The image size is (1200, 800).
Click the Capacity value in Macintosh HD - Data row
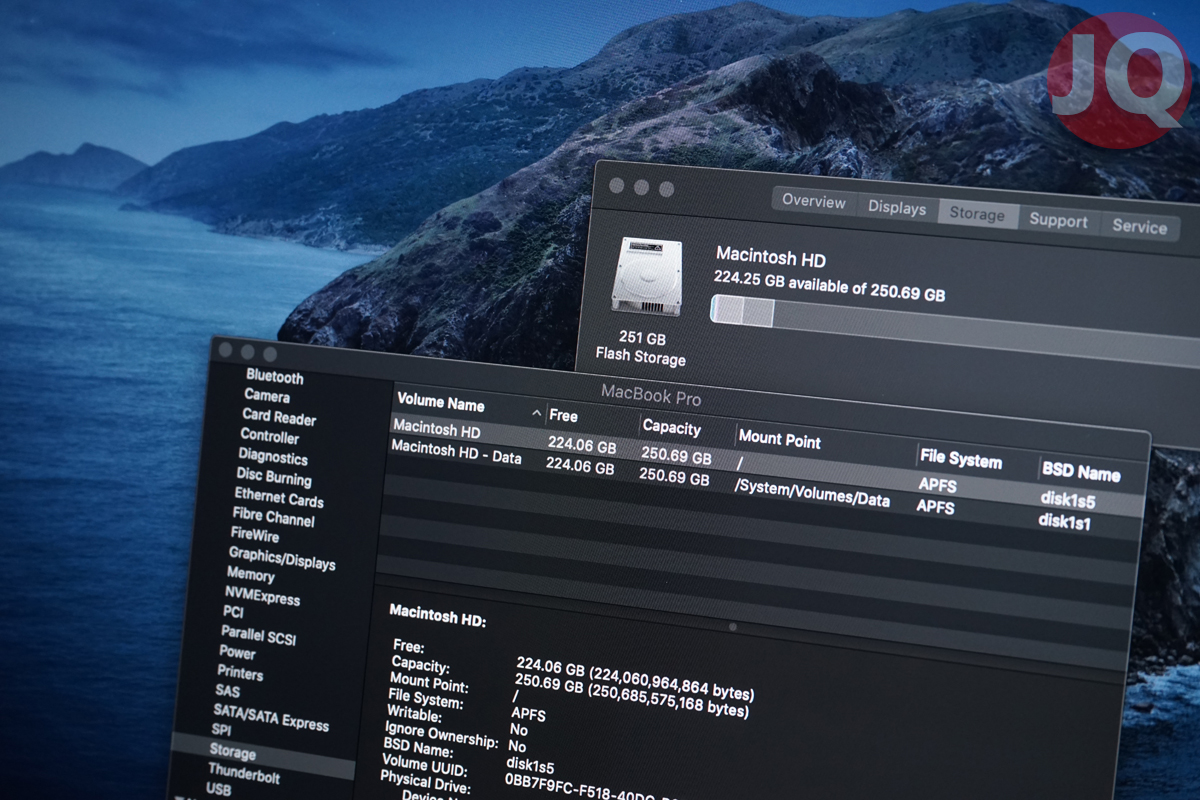(674, 477)
